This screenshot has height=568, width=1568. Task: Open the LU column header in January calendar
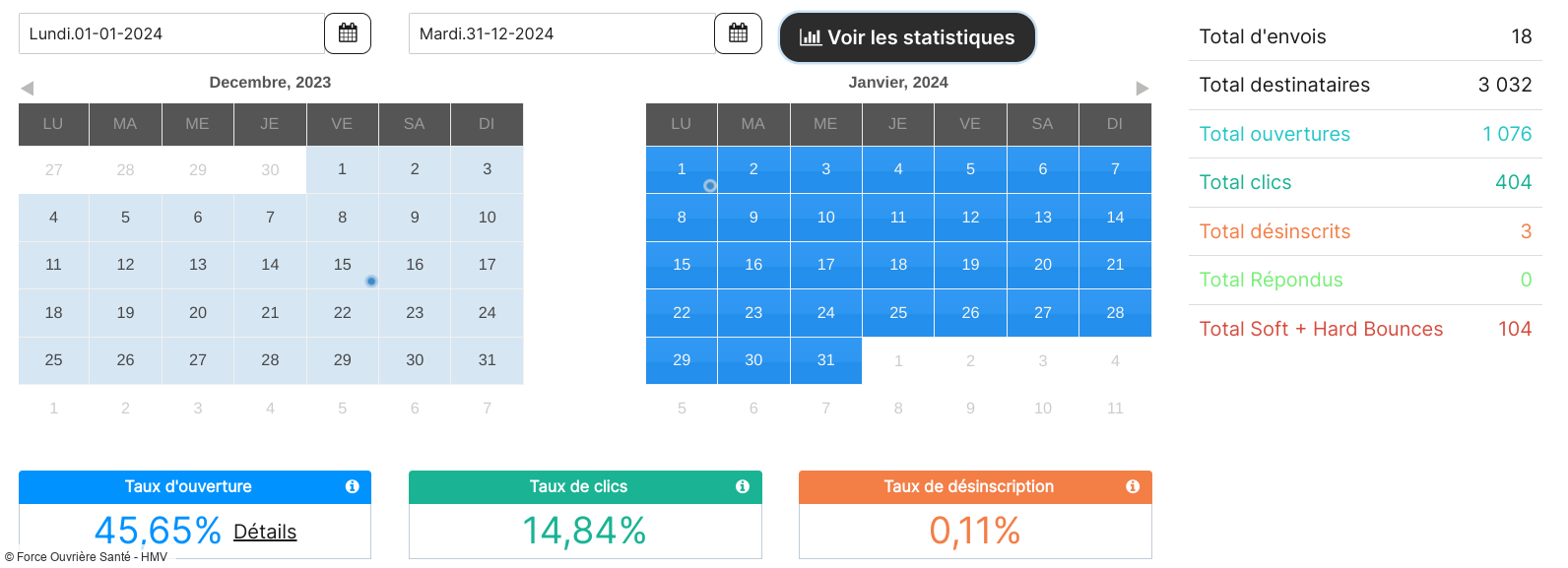pos(681,124)
